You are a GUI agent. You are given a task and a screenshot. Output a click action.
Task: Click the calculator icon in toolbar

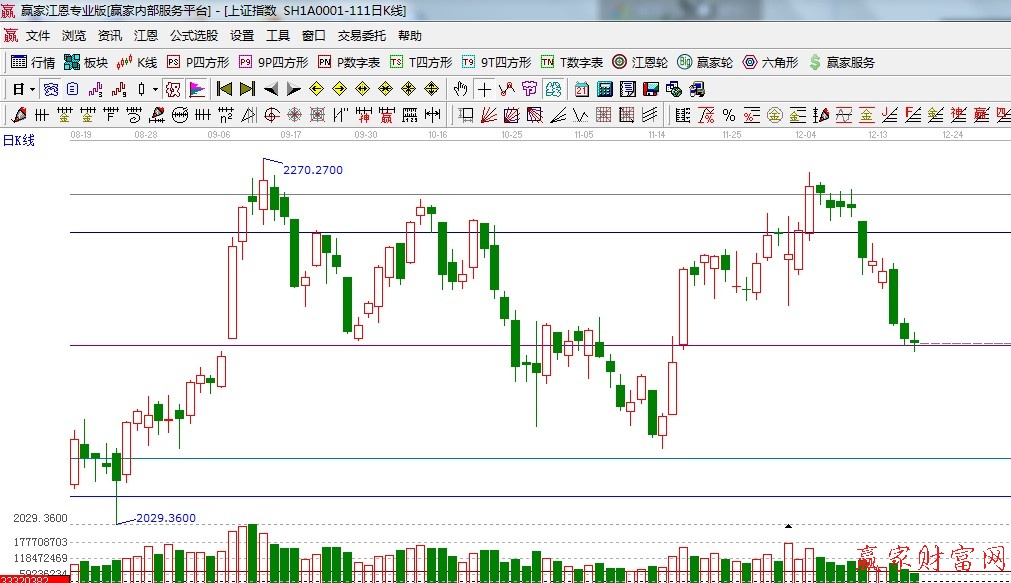604,89
